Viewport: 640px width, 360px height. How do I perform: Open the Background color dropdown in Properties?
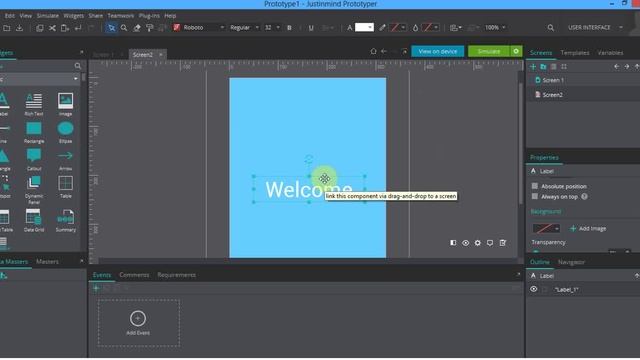[x=546, y=229]
